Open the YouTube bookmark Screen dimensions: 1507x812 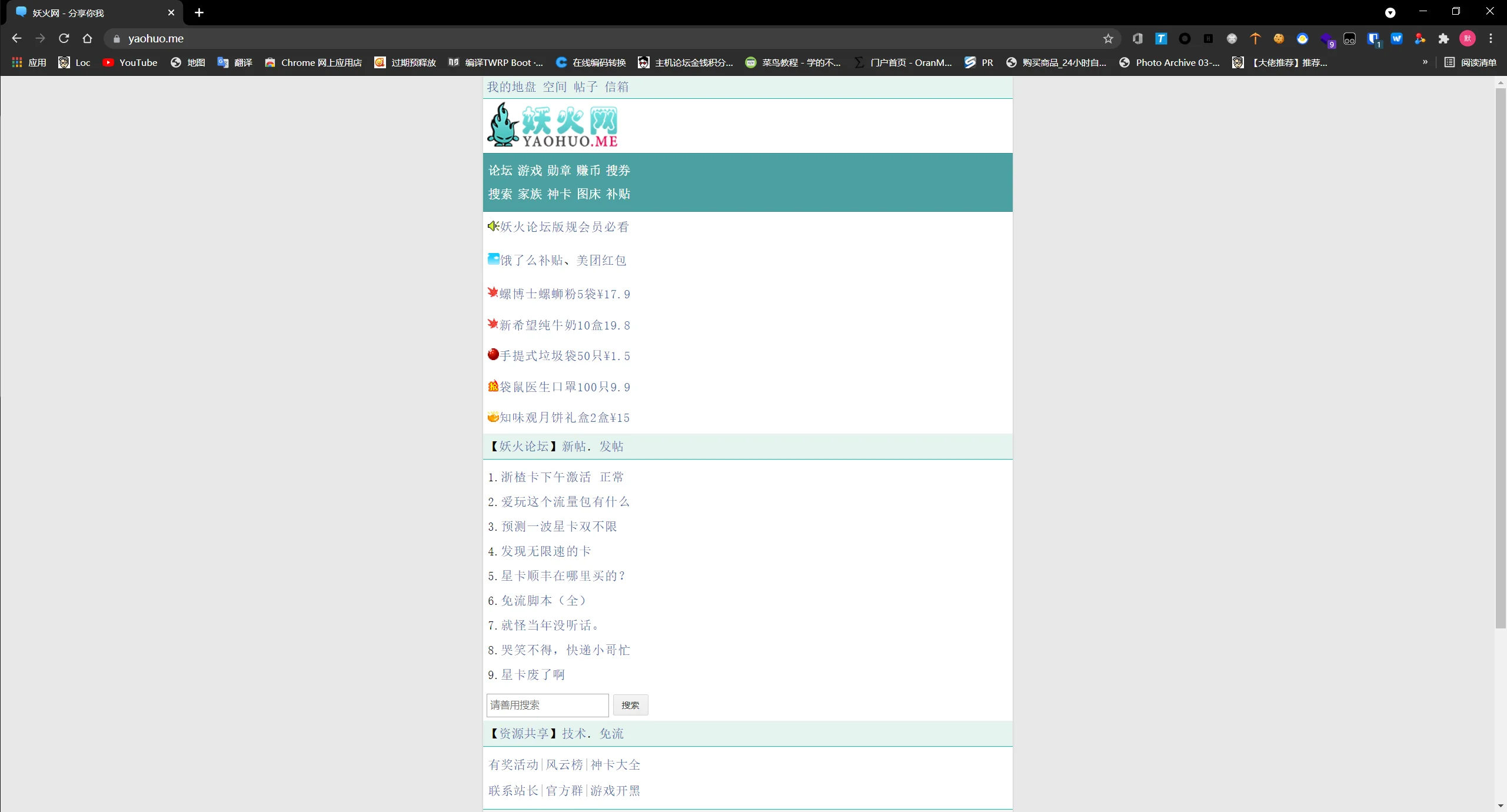coord(130,63)
